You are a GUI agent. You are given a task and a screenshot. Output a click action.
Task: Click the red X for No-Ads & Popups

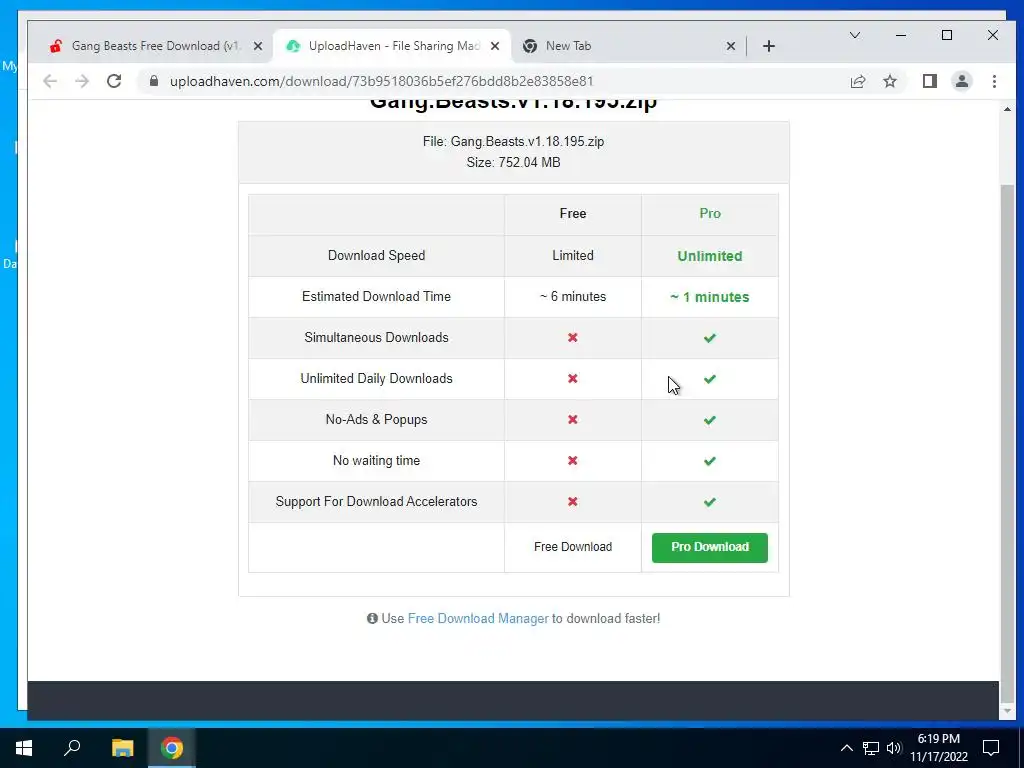tap(573, 420)
